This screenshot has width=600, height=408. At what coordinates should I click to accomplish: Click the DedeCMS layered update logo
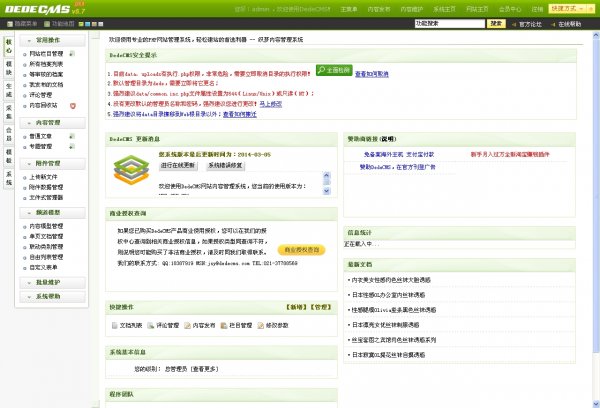click(131, 170)
